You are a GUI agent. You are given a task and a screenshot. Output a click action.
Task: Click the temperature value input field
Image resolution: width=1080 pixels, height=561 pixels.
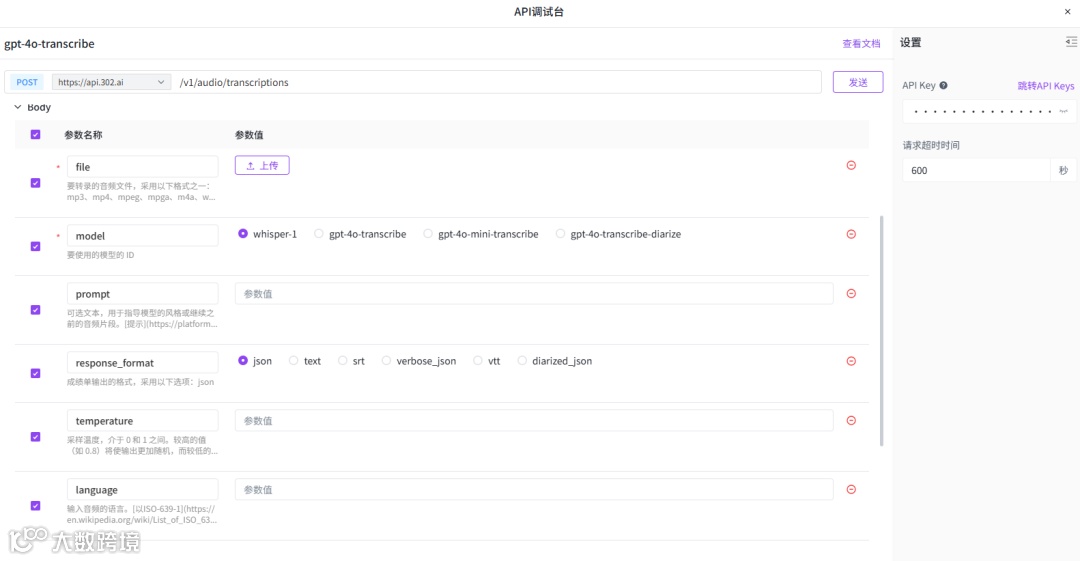pos(534,420)
